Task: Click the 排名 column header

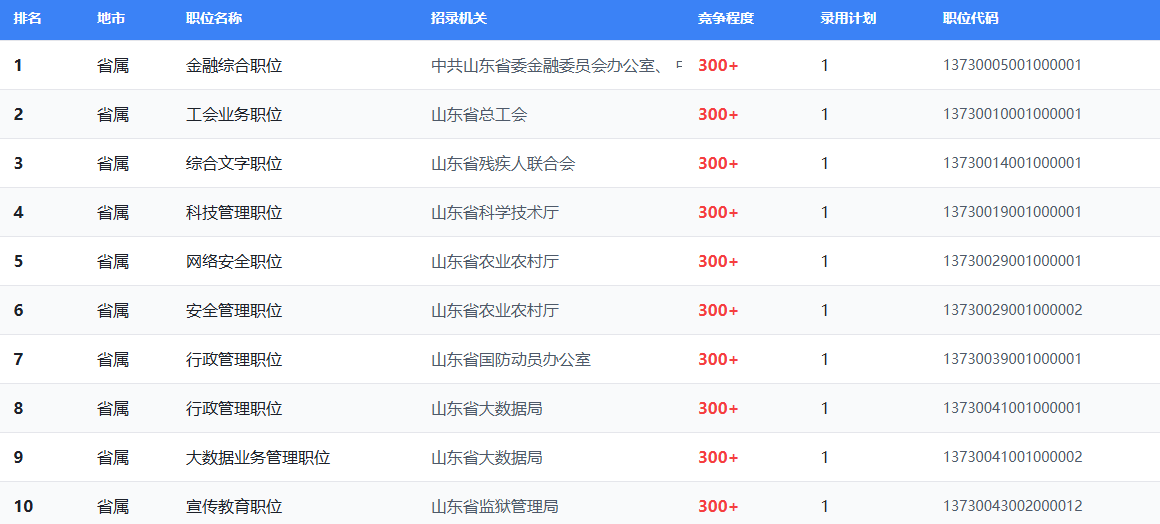Action: (28, 19)
